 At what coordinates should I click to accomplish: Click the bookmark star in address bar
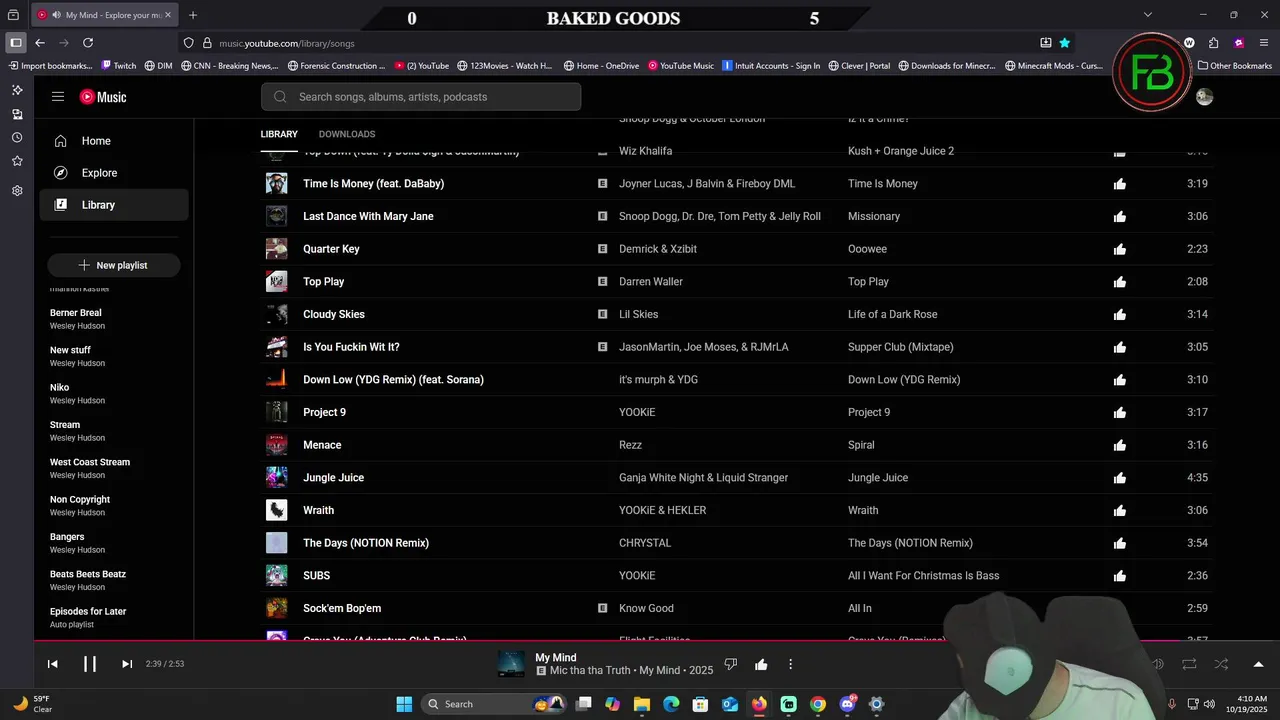coord(1064,43)
